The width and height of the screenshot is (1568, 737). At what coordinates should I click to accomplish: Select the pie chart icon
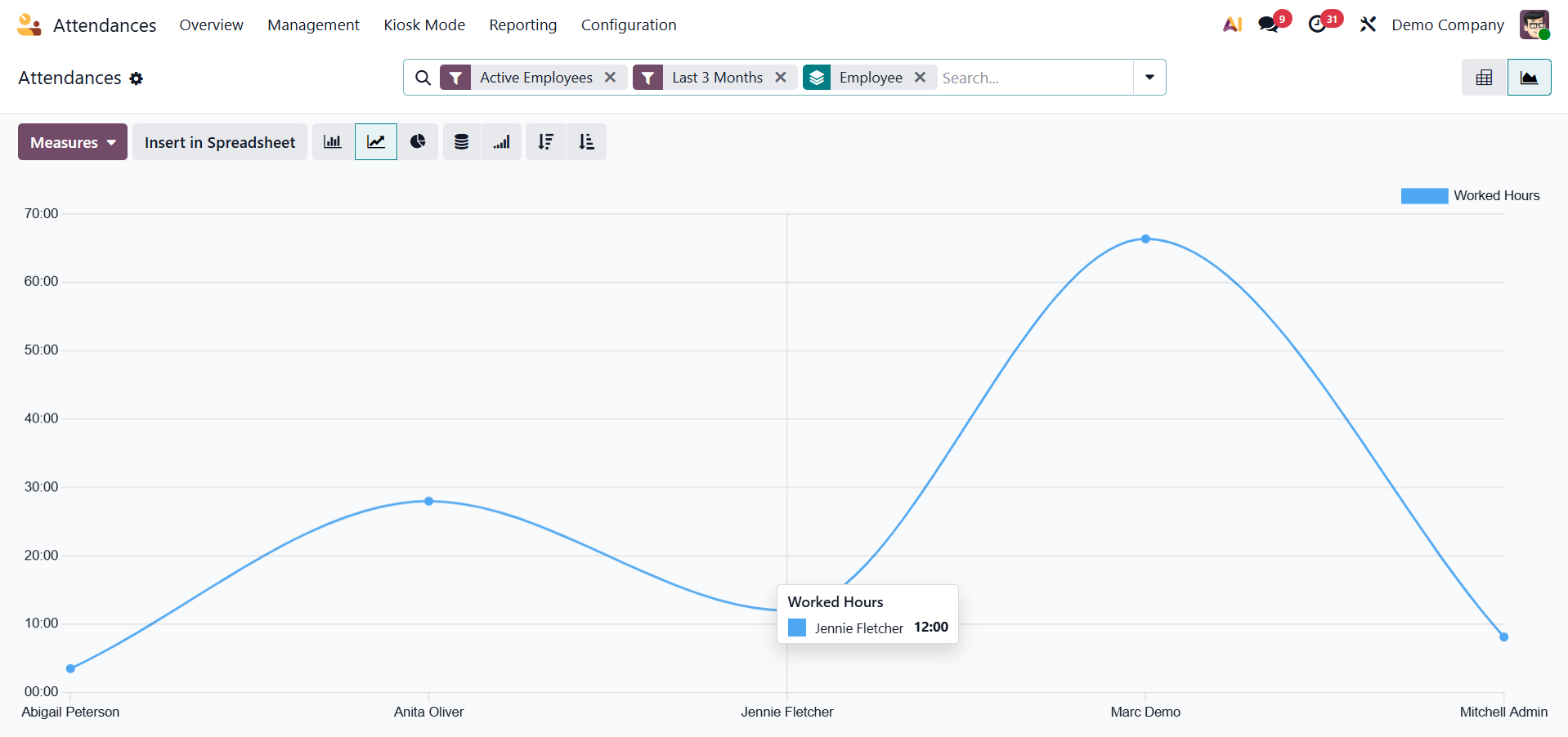click(x=418, y=142)
